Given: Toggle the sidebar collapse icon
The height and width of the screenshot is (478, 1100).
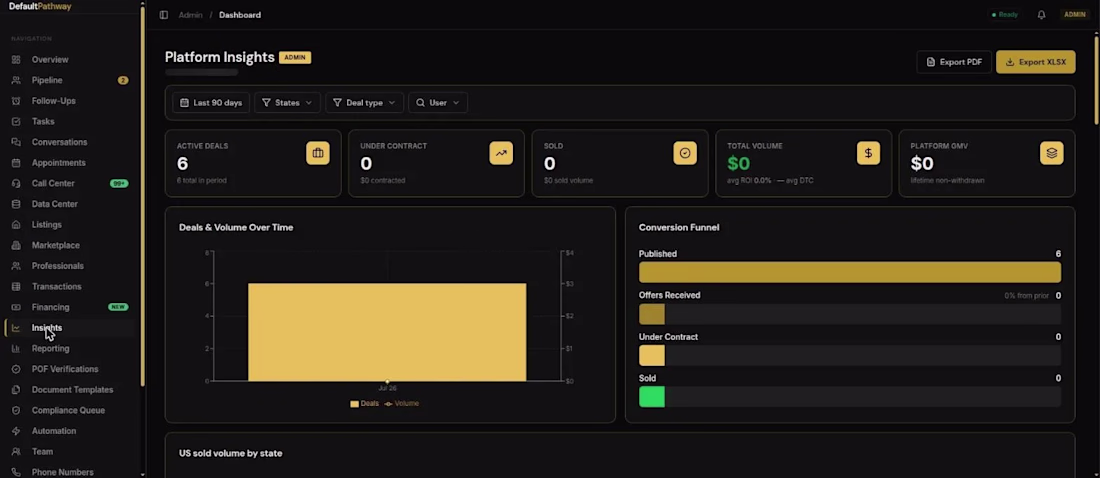Looking at the screenshot, I should click(x=163, y=15).
